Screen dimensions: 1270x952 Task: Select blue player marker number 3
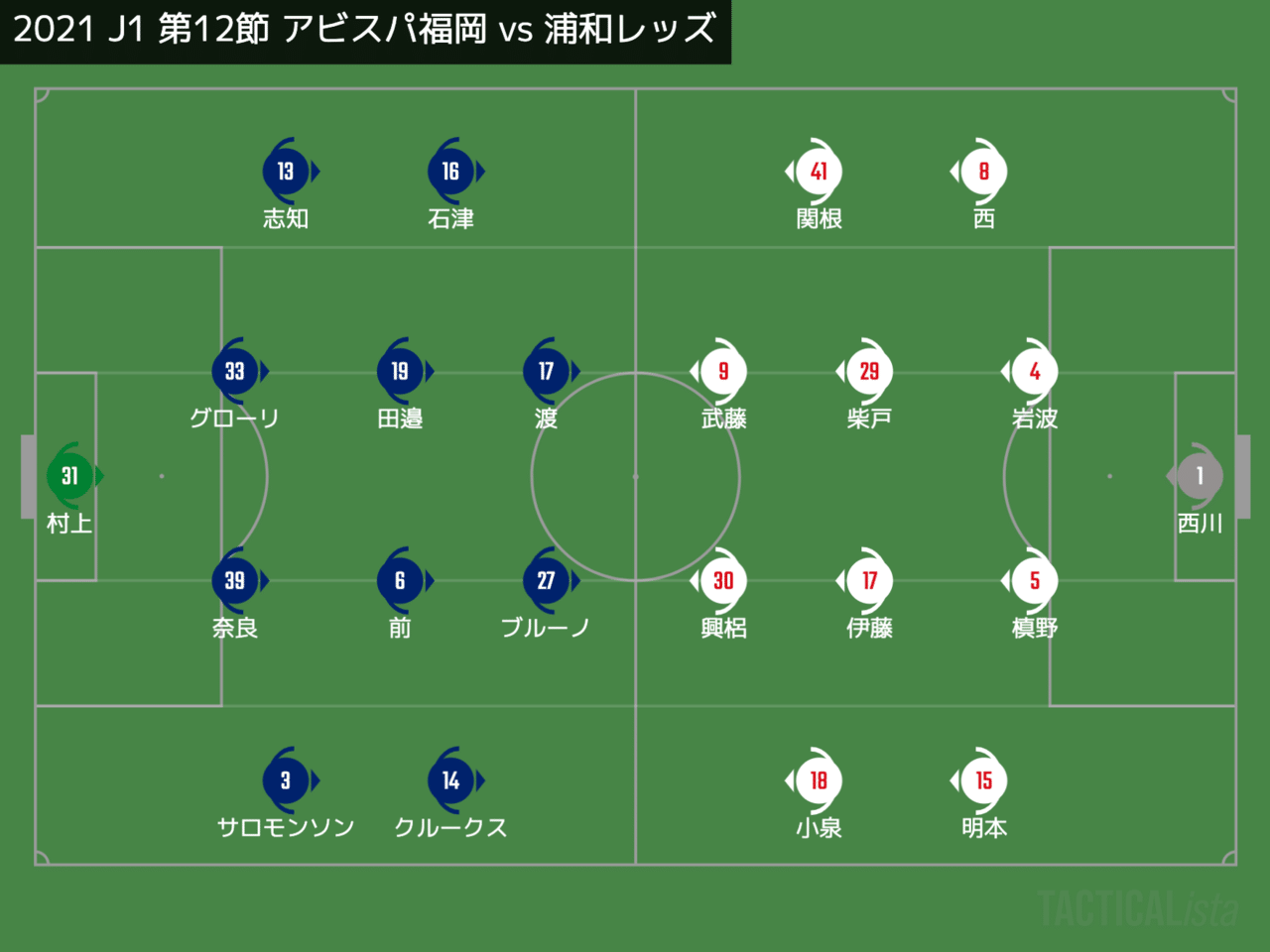[x=286, y=781]
